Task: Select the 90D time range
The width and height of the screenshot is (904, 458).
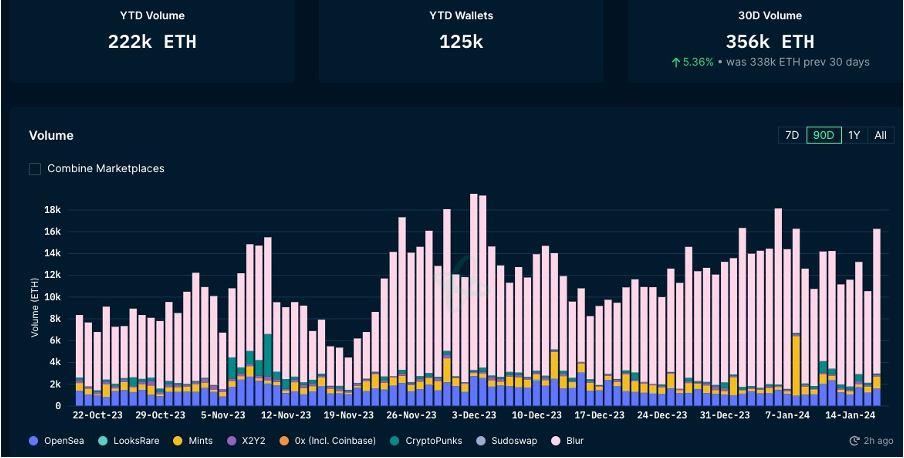Action: coord(824,135)
